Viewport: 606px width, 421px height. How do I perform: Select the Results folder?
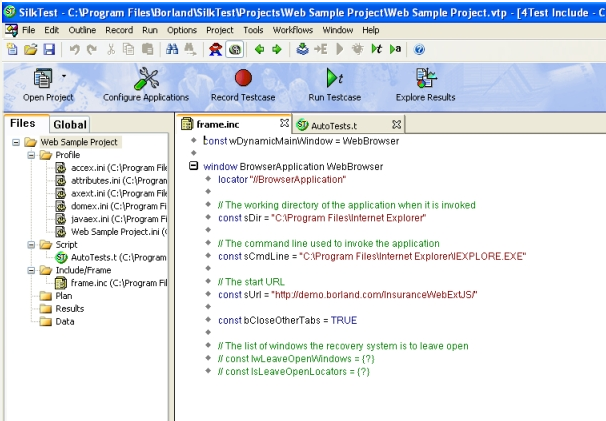pos(62,309)
